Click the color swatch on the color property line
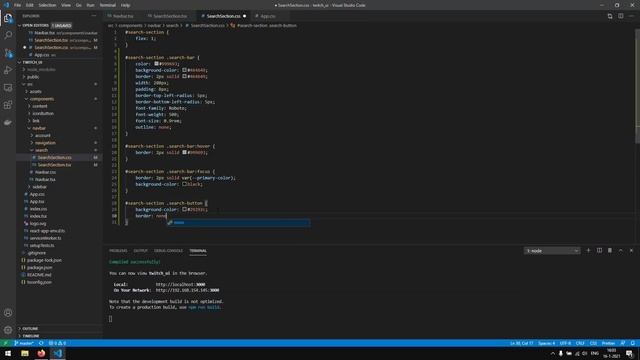The width and height of the screenshot is (640, 360). [x=156, y=64]
